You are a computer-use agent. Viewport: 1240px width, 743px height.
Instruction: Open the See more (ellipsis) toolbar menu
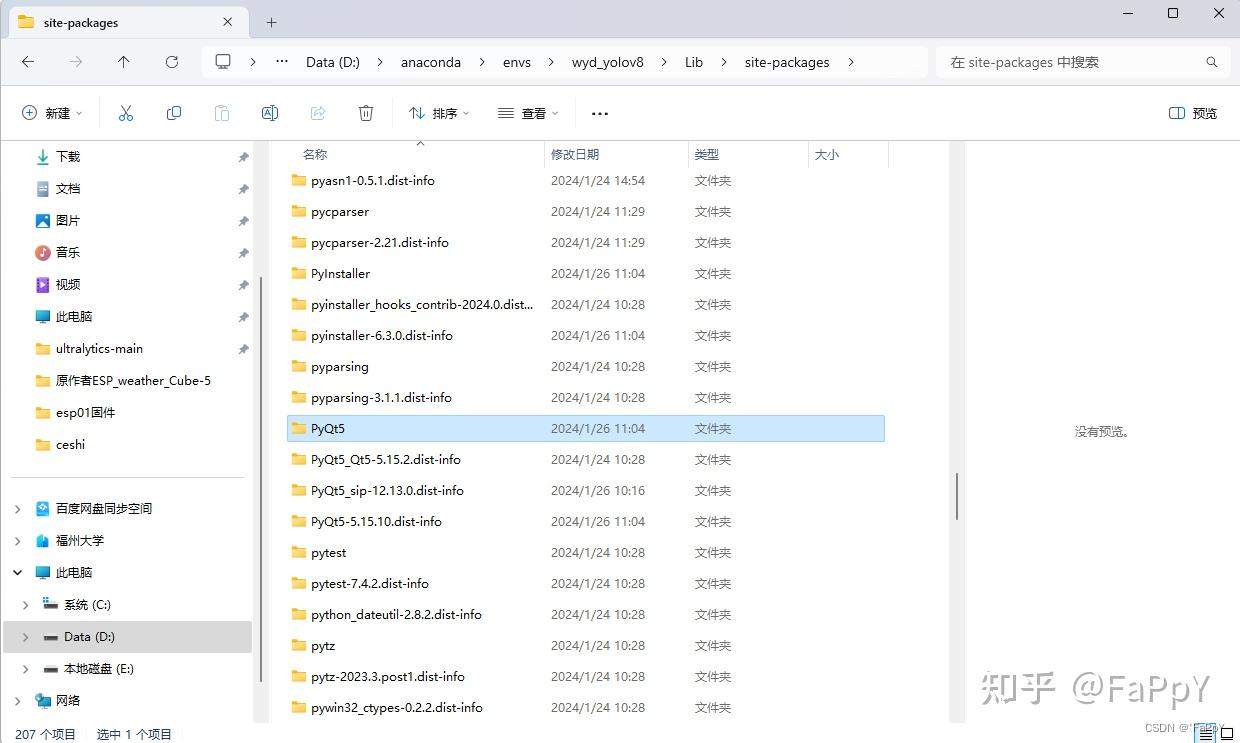tap(599, 113)
